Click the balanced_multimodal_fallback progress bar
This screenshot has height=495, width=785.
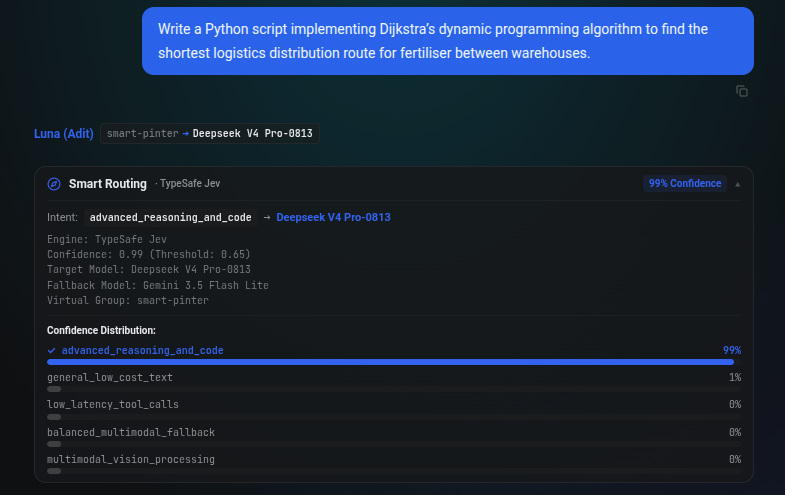[x=394, y=444]
